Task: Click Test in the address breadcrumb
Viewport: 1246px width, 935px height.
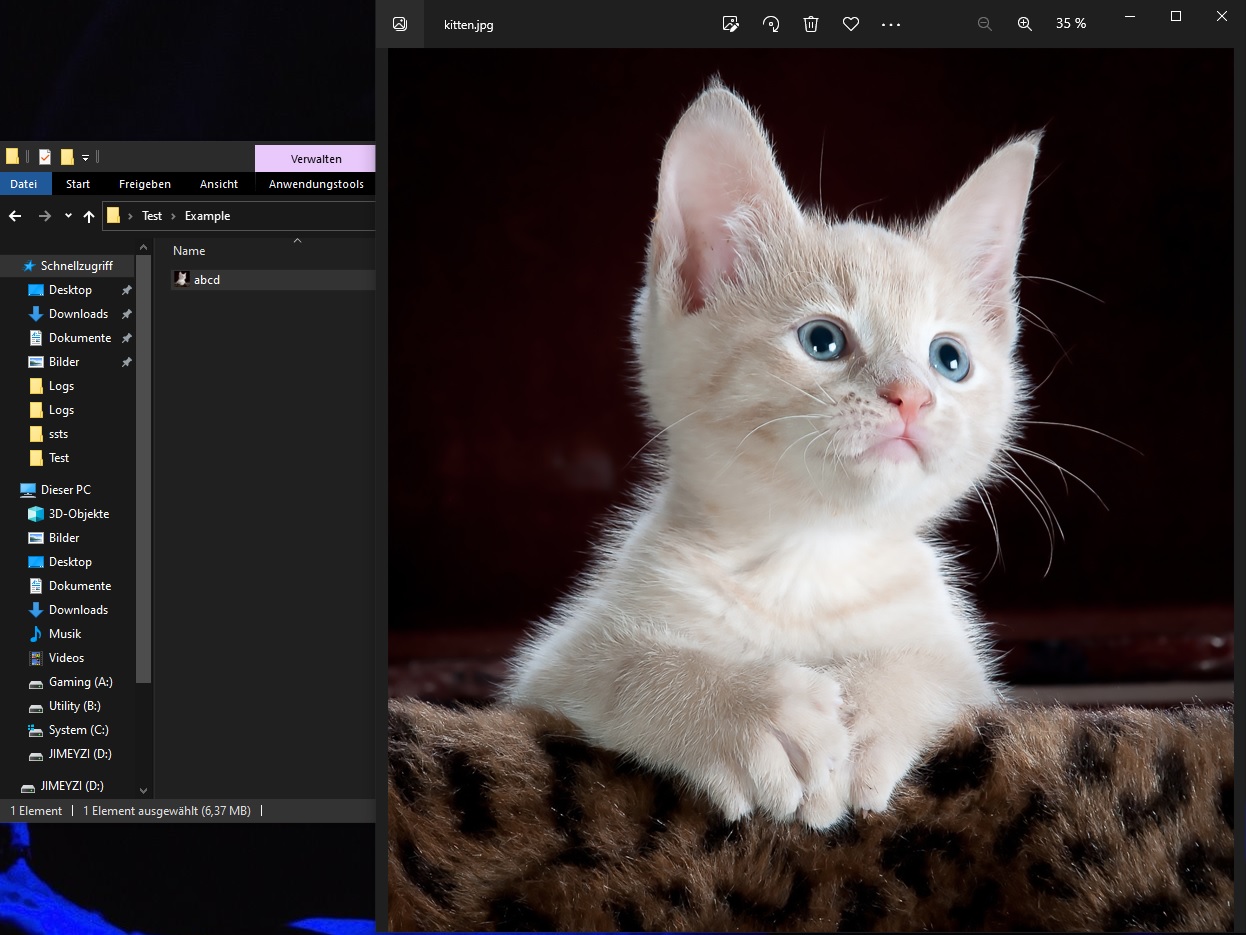Action: (152, 216)
